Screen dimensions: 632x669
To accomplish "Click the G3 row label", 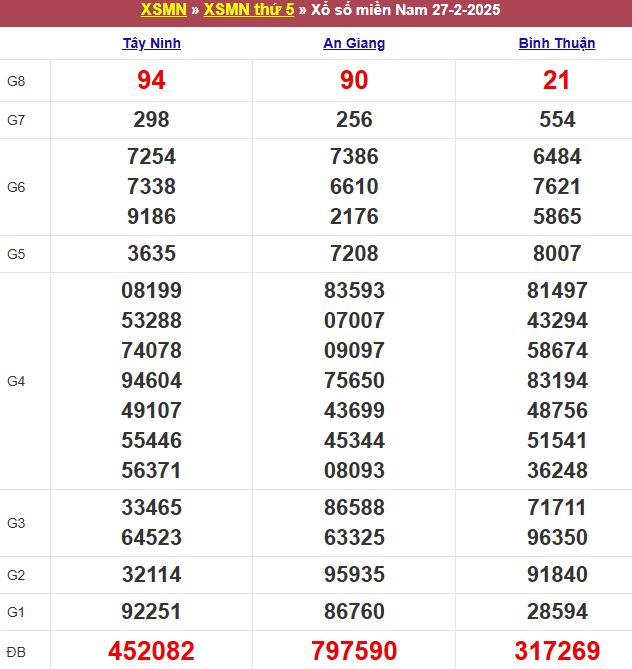I will 16,523.
